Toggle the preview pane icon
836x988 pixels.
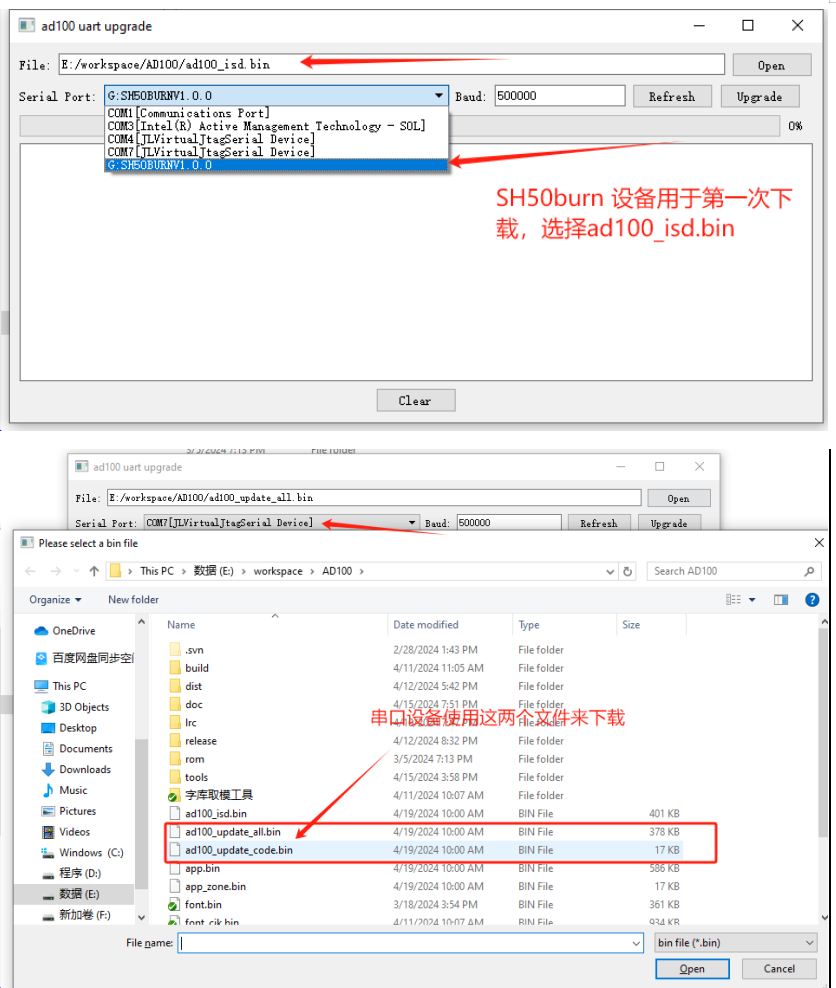click(x=781, y=600)
